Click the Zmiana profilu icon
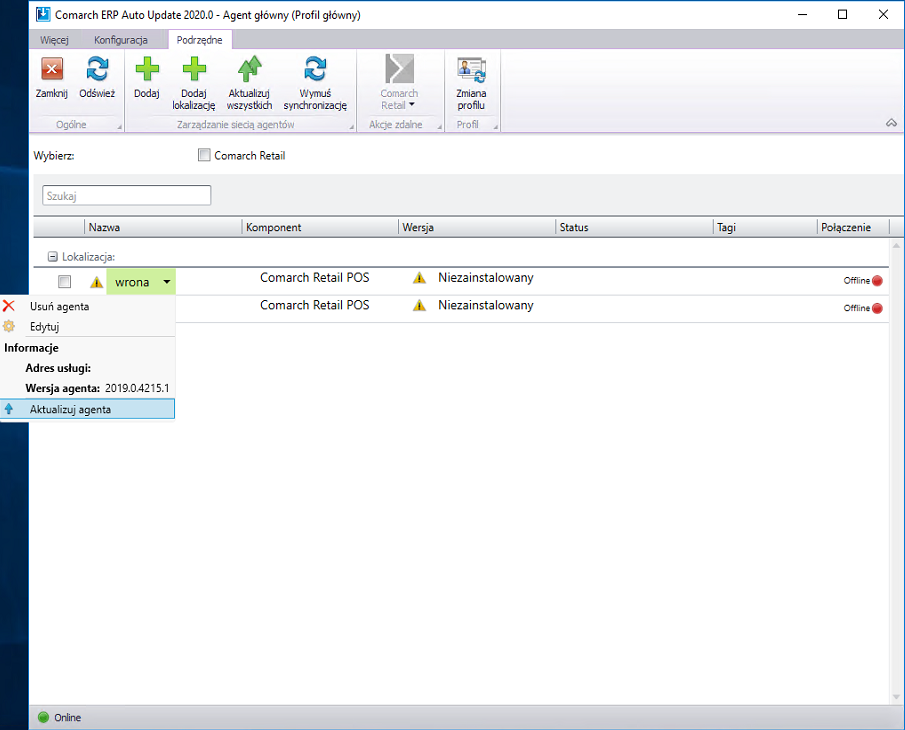 pyautogui.click(x=471, y=69)
